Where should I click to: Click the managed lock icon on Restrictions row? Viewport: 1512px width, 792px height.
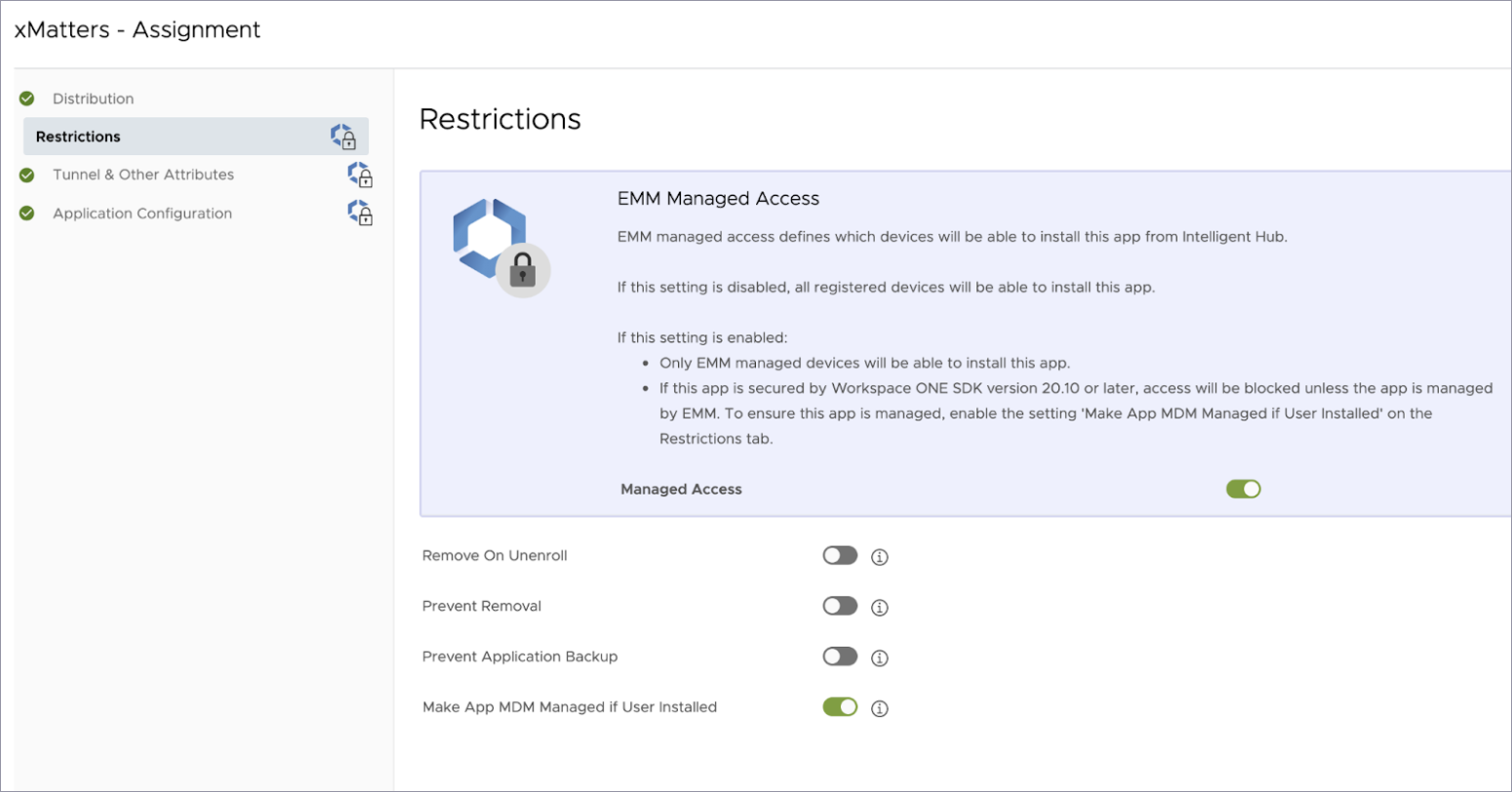(x=343, y=137)
